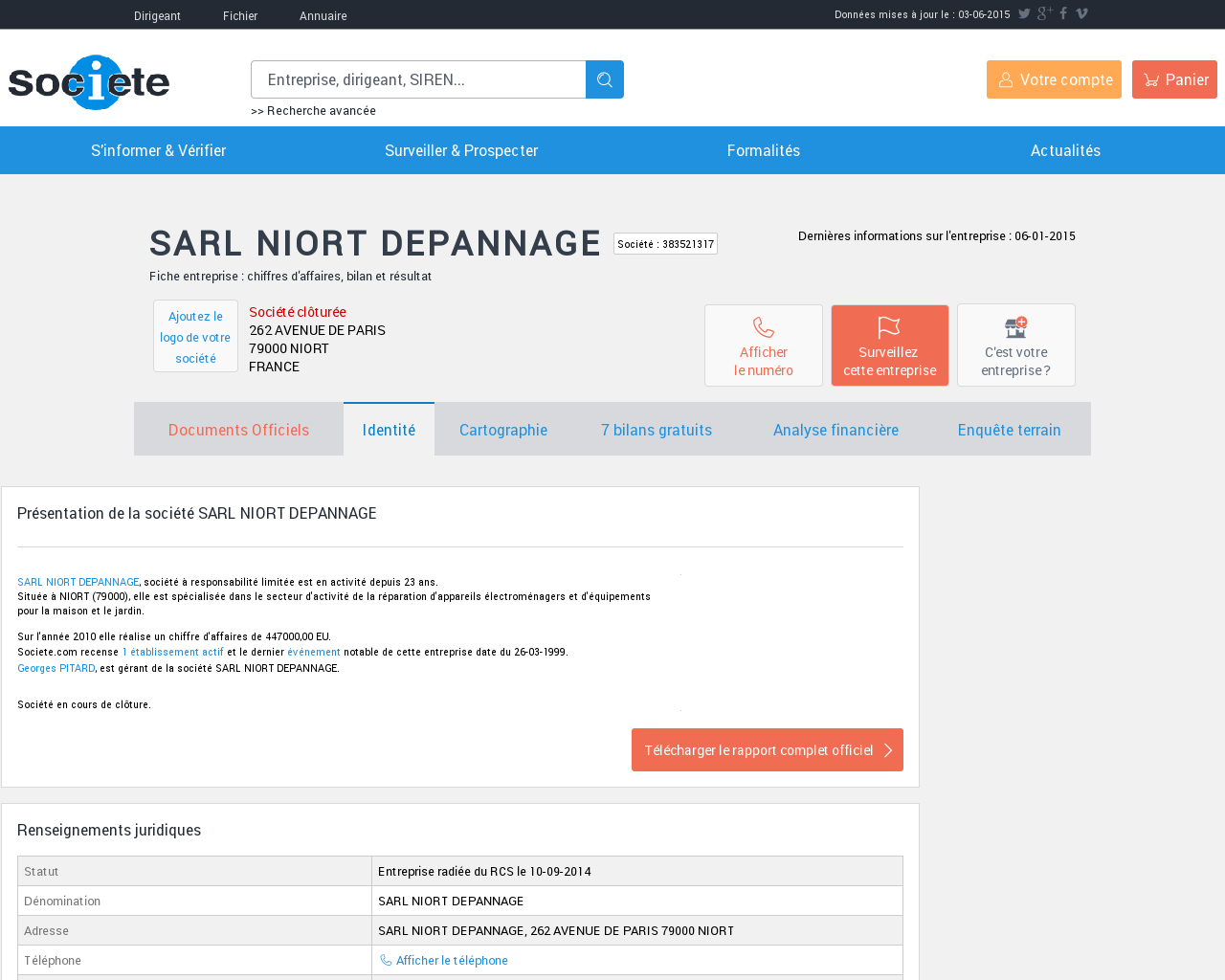
Task: Open the Panier button
Action: coord(1174,79)
